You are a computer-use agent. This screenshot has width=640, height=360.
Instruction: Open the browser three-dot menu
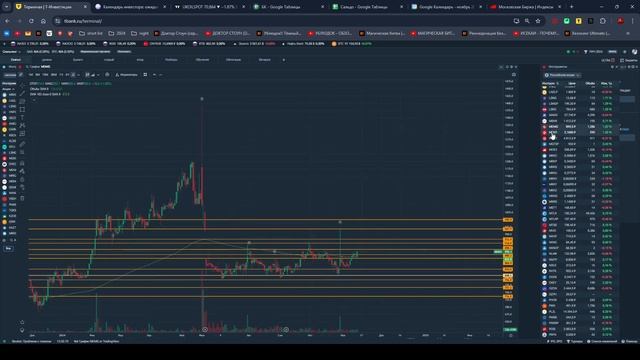point(632,21)
